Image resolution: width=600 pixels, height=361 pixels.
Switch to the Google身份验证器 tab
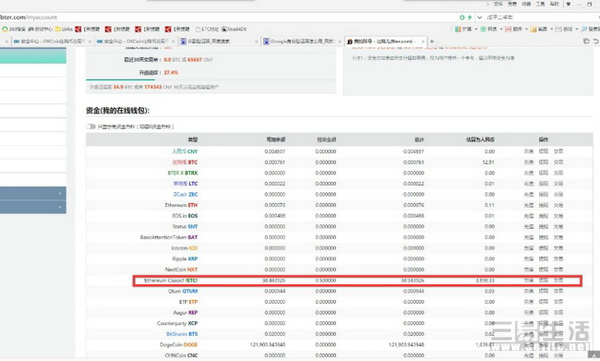tap(302, 41)
